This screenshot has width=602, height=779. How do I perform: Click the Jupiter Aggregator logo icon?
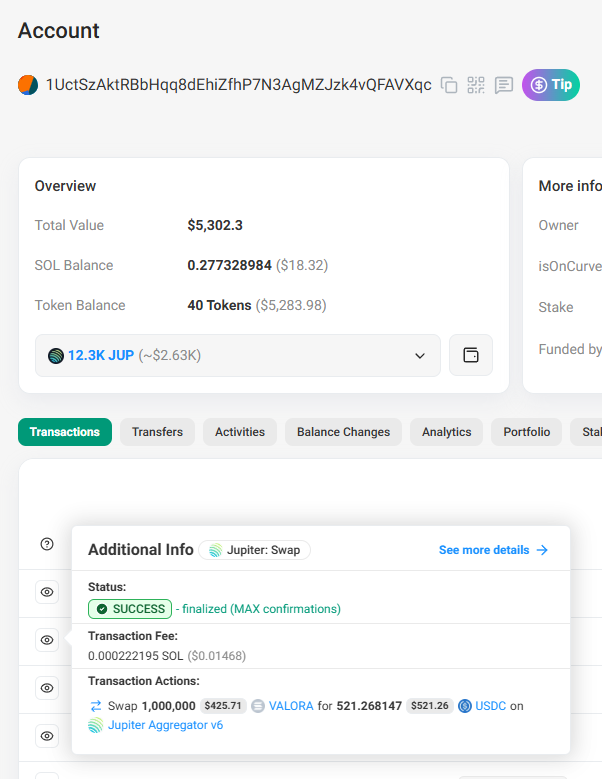tap(95, 725)
